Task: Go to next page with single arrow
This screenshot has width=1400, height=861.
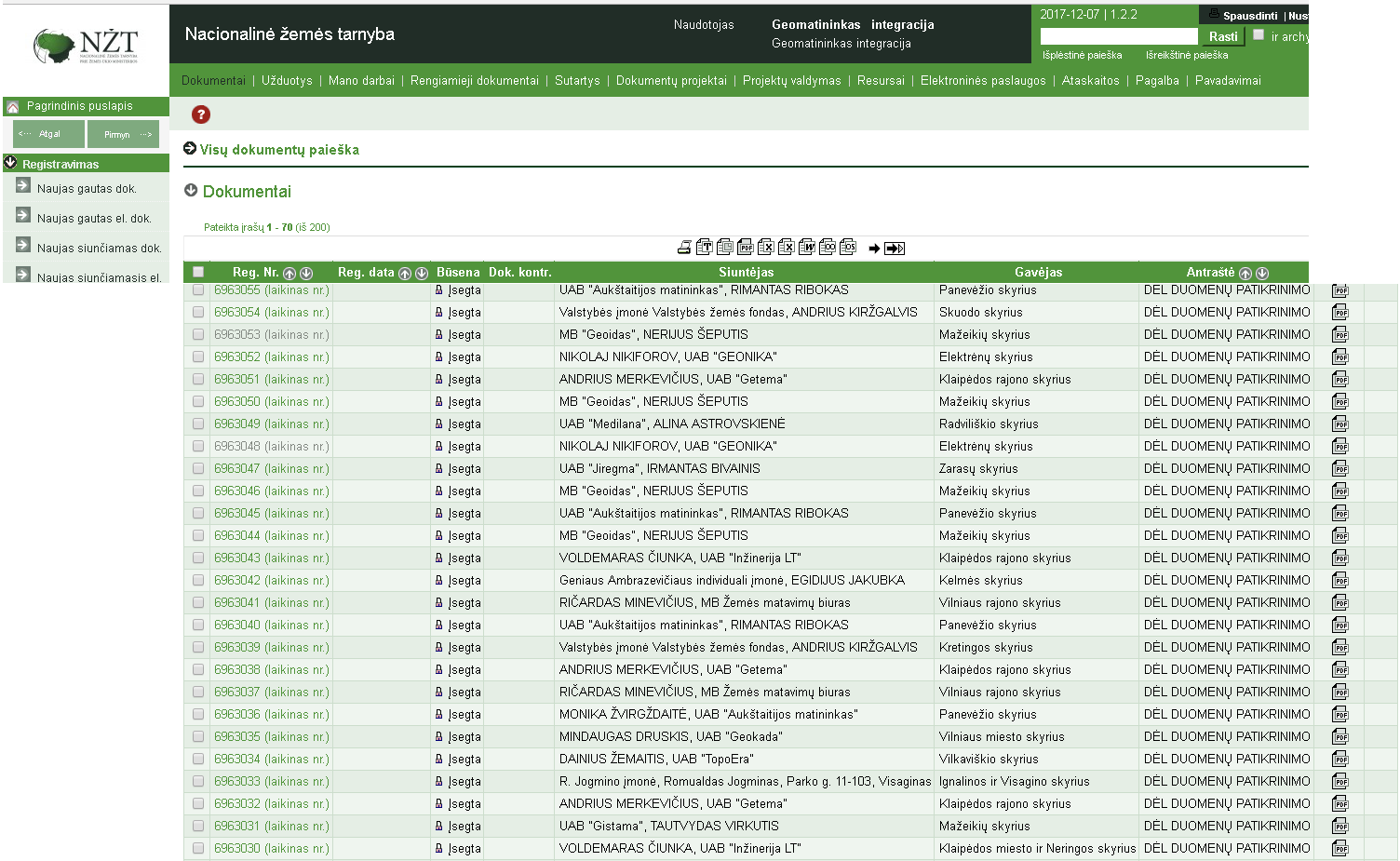Action: 874,249
